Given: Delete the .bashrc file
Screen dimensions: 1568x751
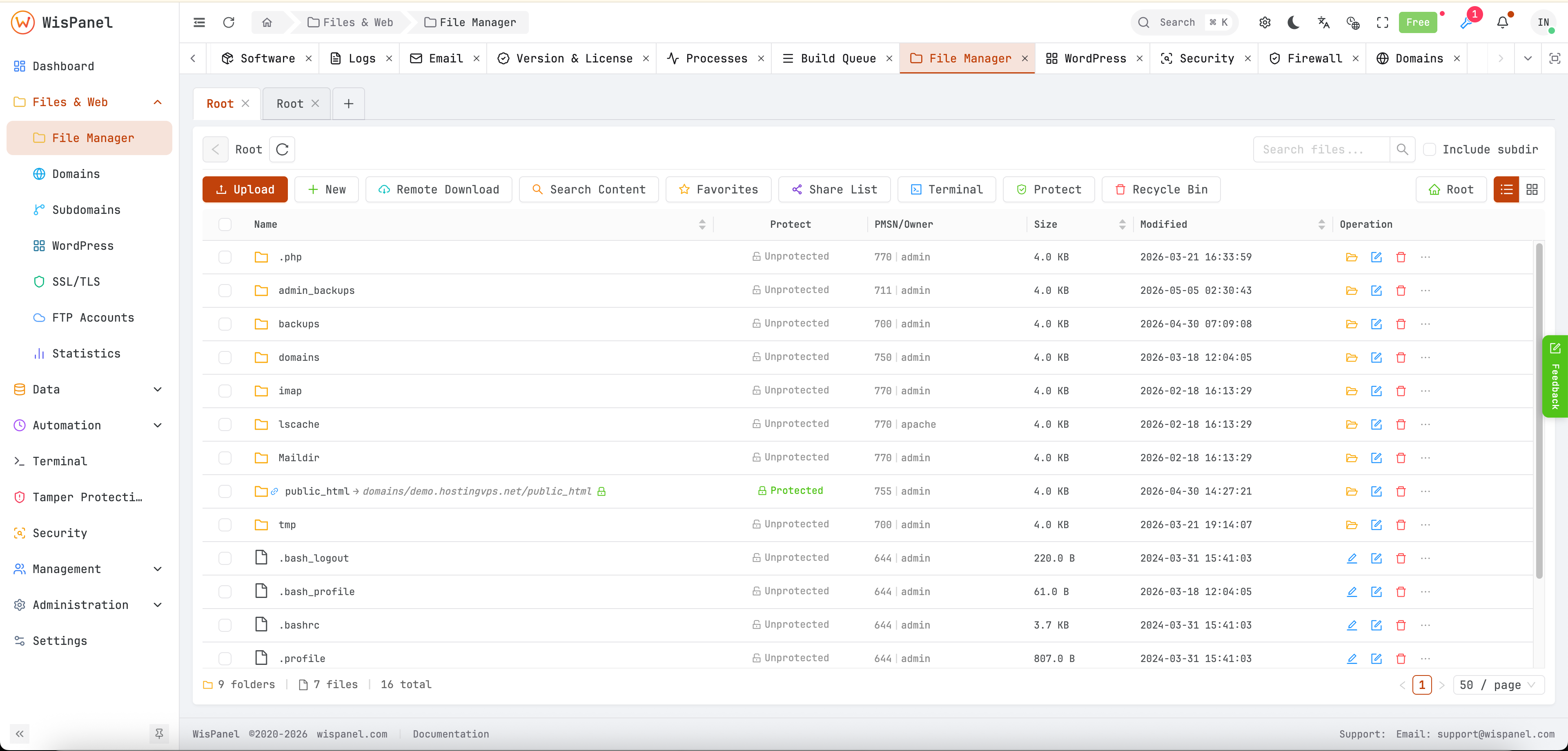Looking at the screenshot, I should 1401,625.
